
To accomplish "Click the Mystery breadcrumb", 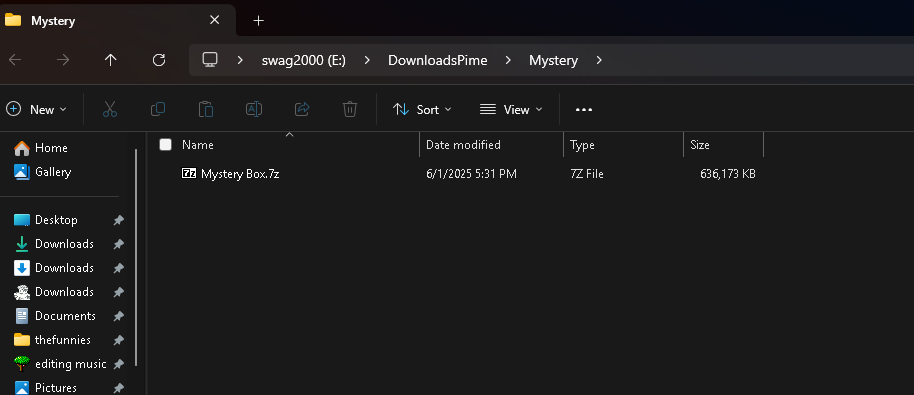I will (x=553, y=60).
